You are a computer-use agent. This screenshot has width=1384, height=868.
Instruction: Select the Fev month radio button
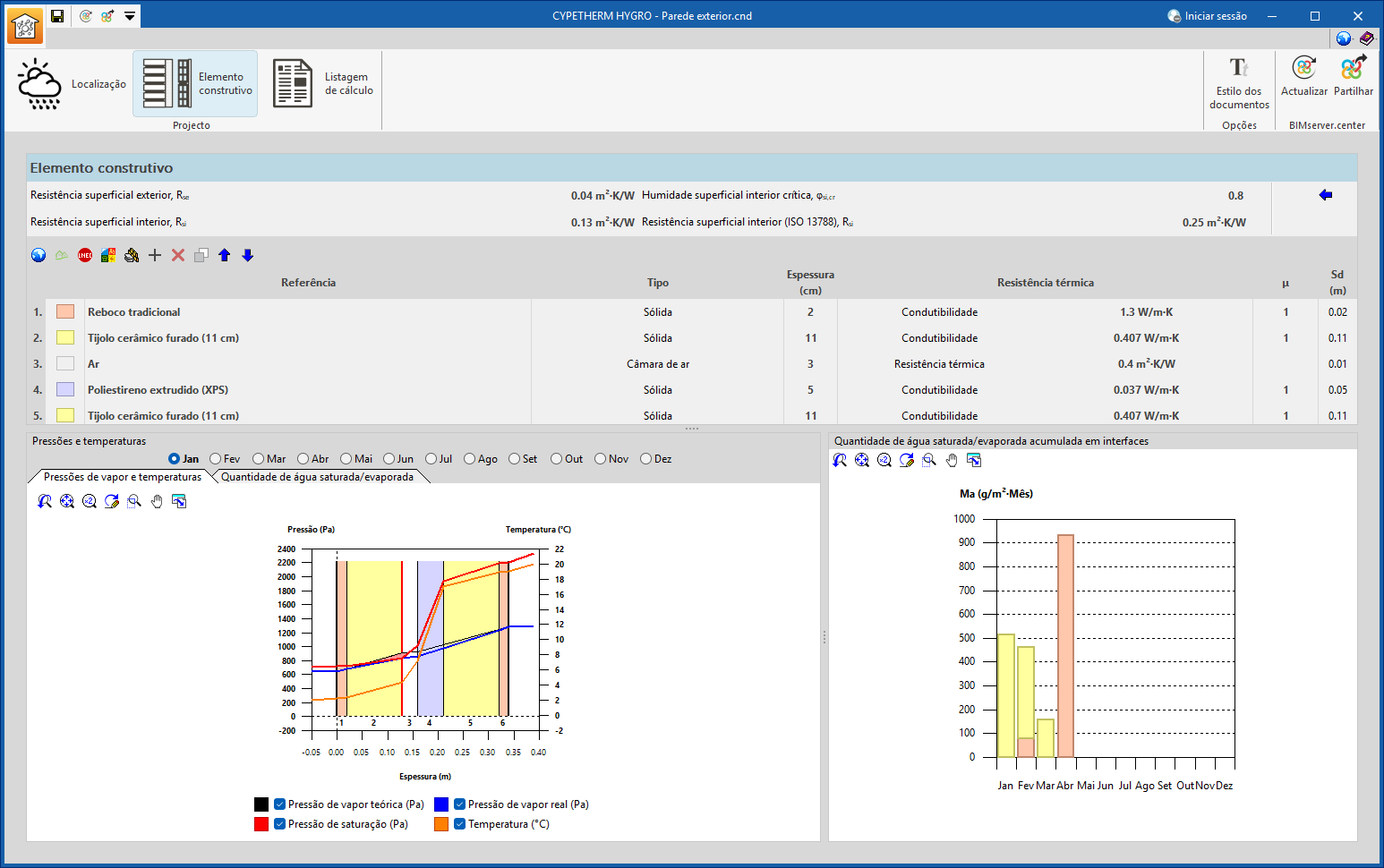[216, 459]
